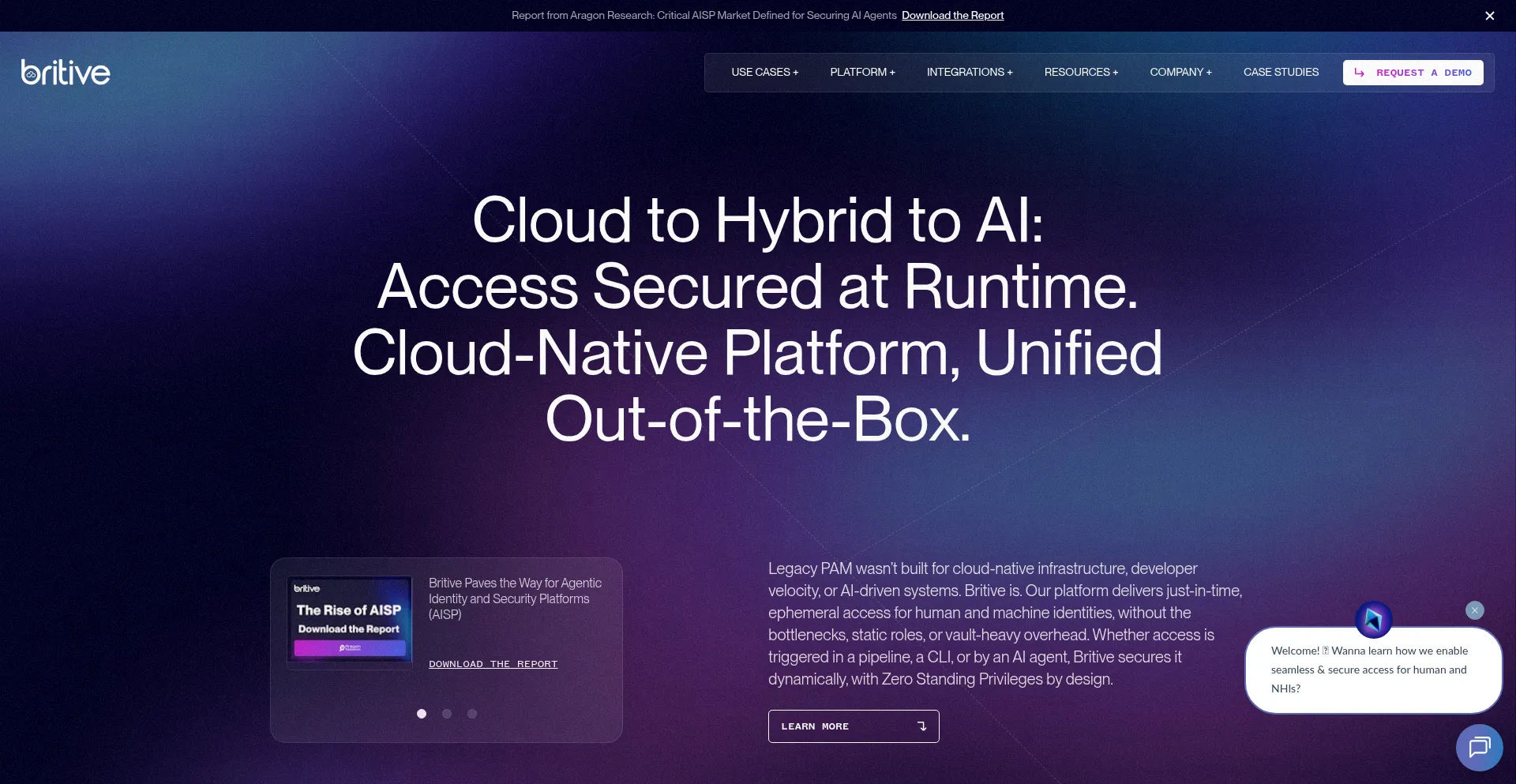Expand the Use Cases menu
Screen dimensions: 1516x784
click(x=764, y=72)
